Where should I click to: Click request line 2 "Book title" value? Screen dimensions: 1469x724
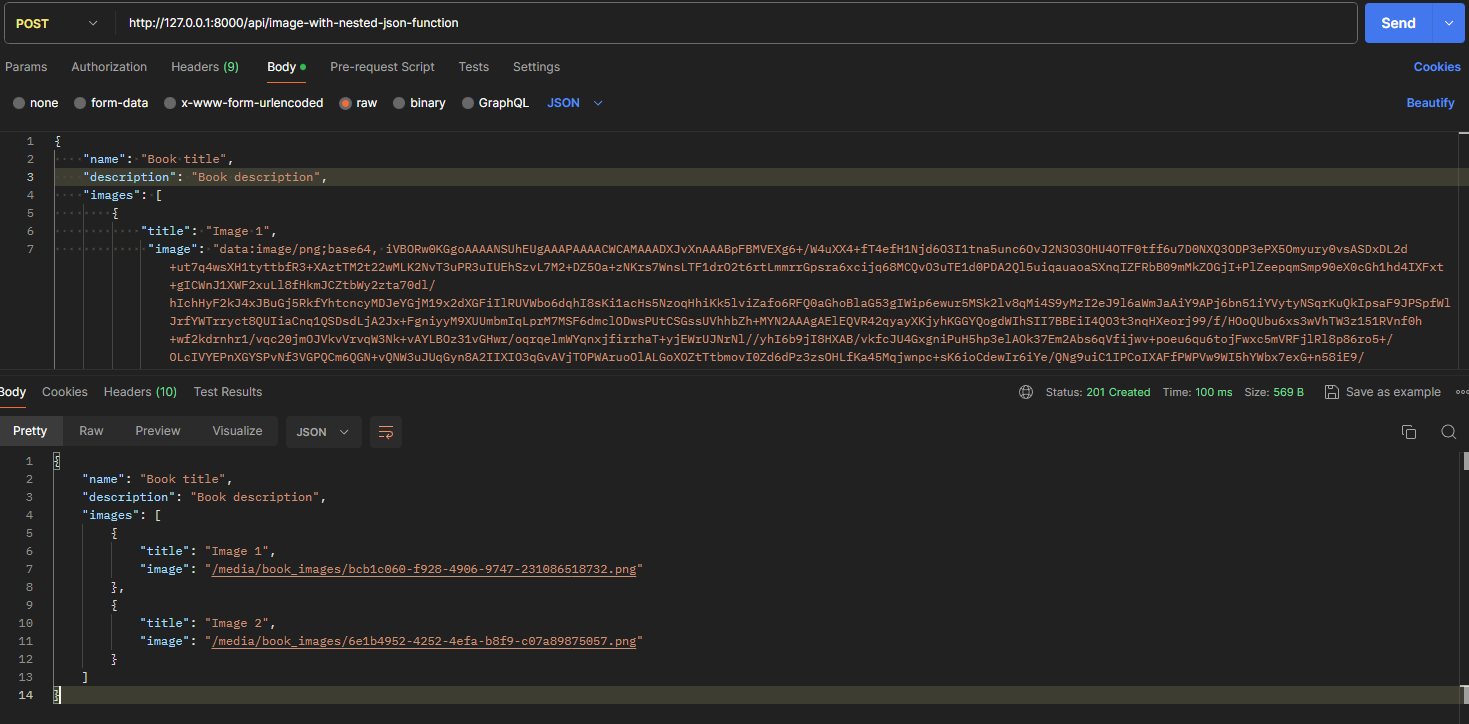(186, 159)
